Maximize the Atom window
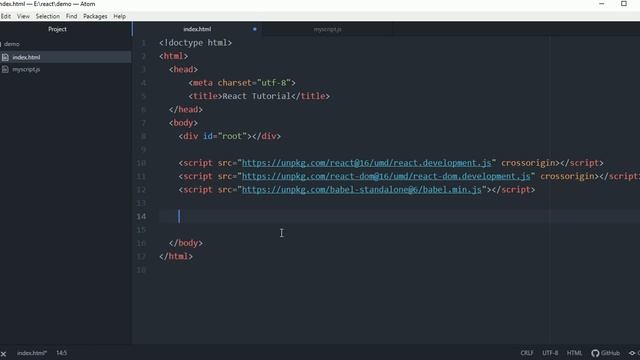640x360 pixels. 624,4
